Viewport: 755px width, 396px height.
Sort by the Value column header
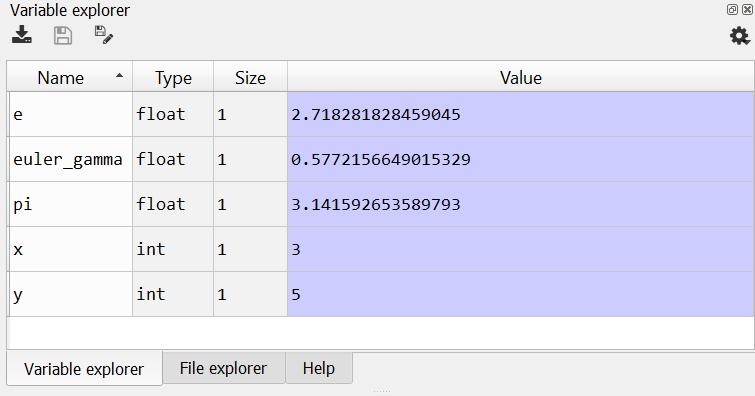pyautogui.click(x=521, y=77)
